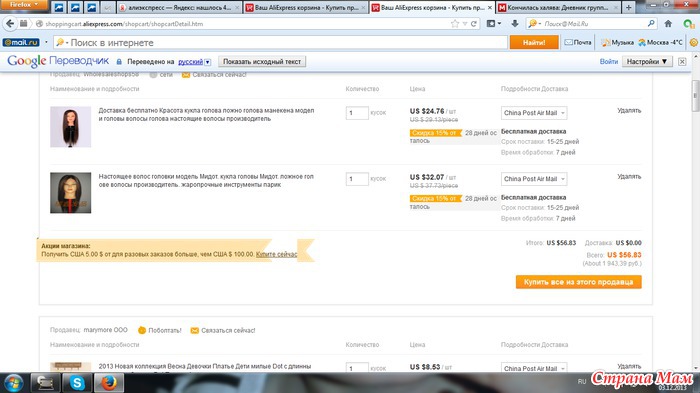700x393 pixels.
Task: Click 'Показать исходный текст' button
Action: click(262, 62)
